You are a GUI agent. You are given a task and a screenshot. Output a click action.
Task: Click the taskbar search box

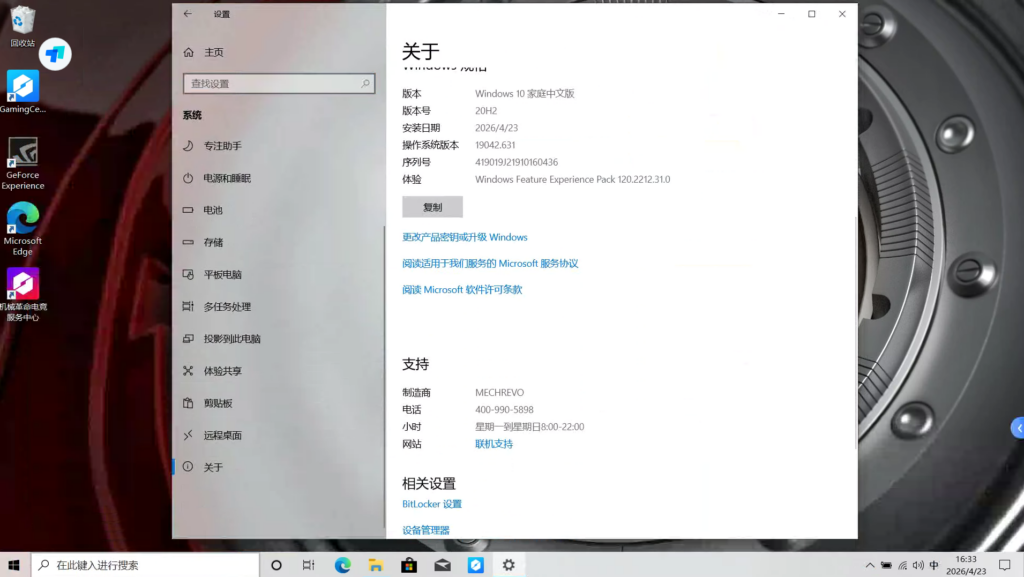point(145,565)
